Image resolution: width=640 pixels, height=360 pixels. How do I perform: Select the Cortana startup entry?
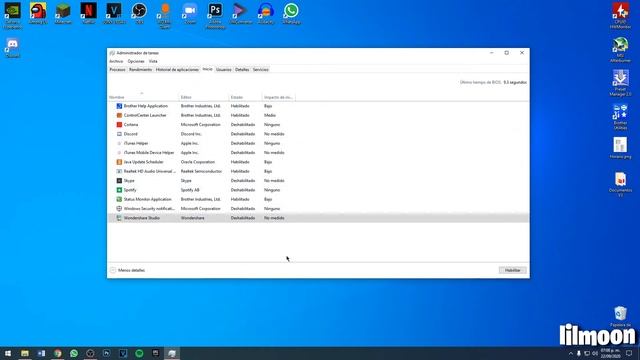(318, 125)
